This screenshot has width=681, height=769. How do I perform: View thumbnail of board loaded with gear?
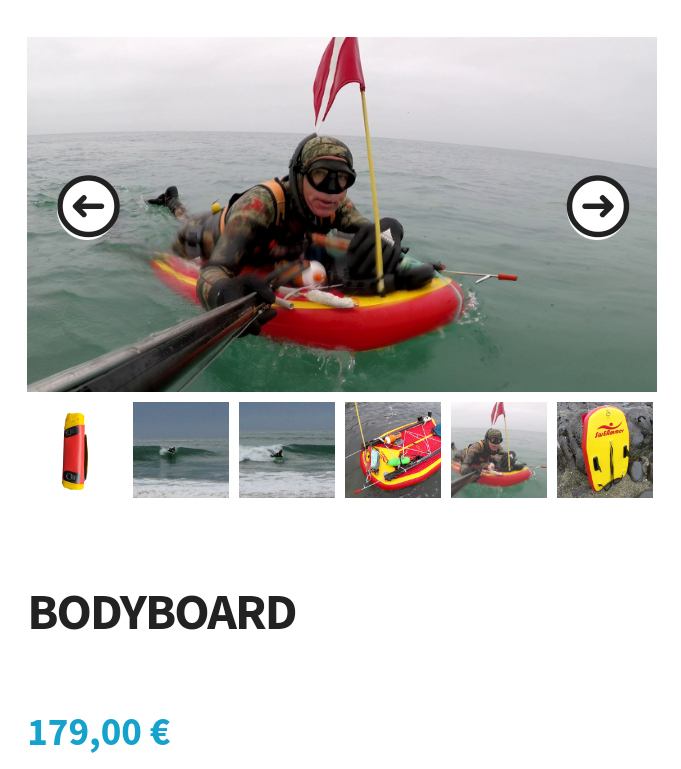click(x=393, y=450)
